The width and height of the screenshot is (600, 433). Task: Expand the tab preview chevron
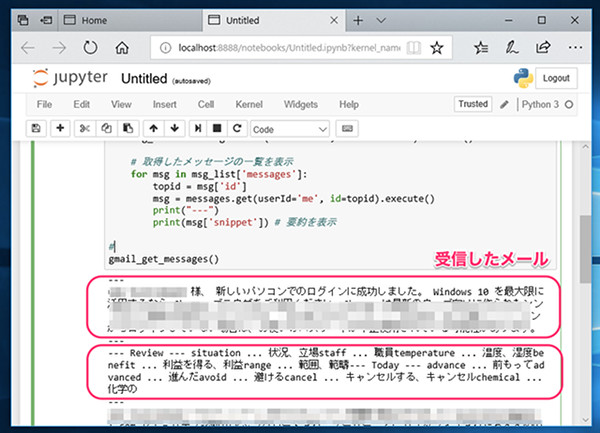tap(381, 20)
